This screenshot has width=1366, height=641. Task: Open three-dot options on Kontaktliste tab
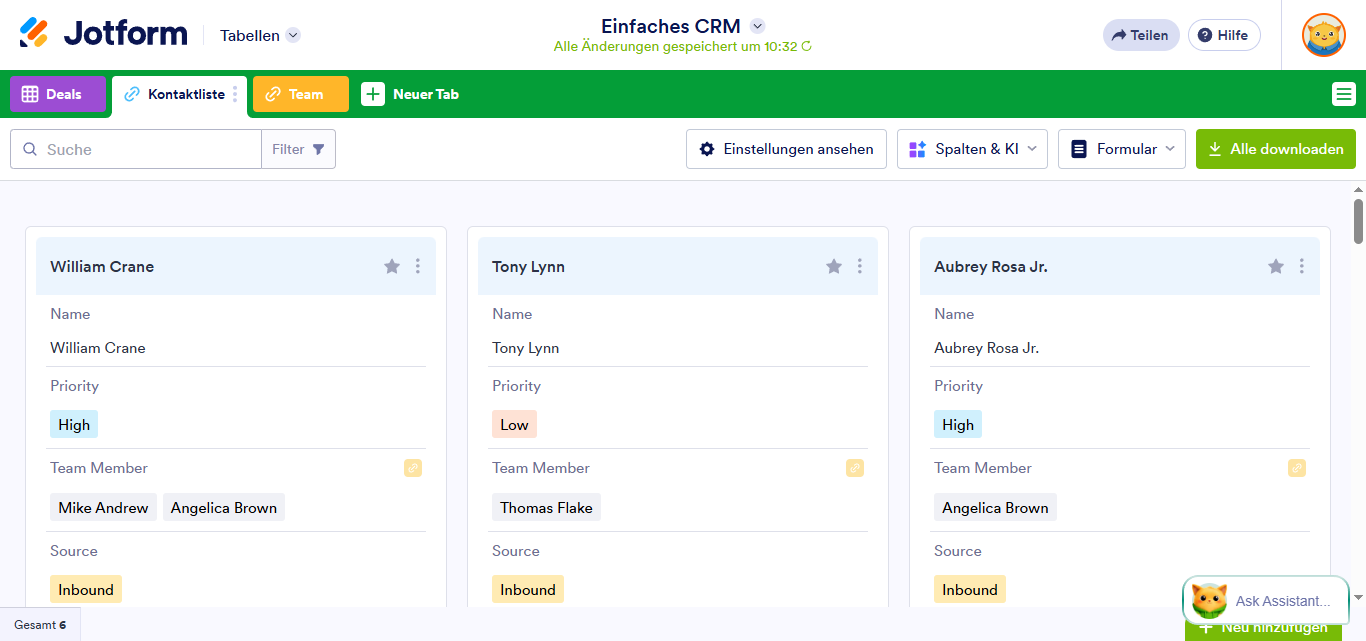click(236, 94)
